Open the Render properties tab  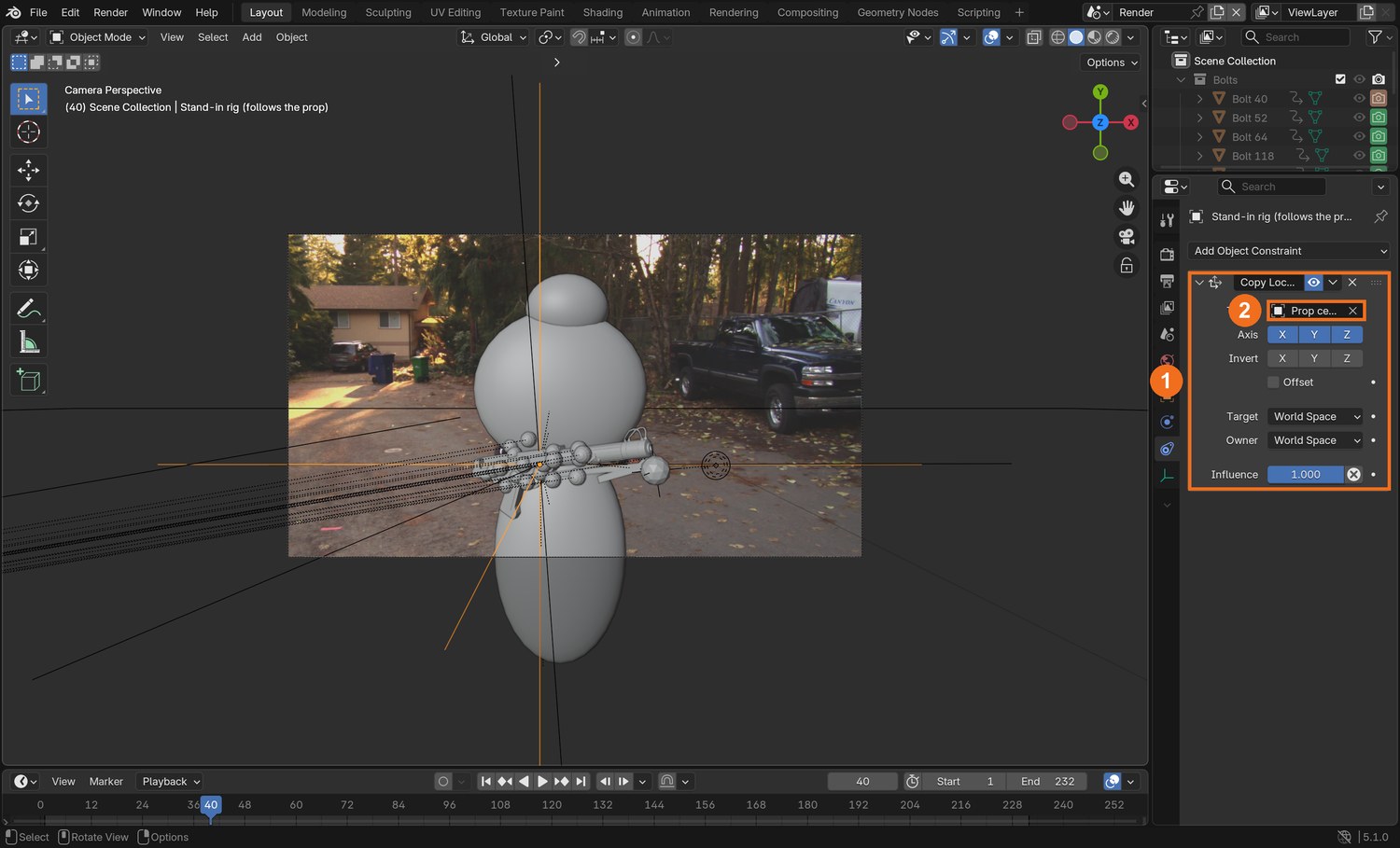coord(1167,255)
